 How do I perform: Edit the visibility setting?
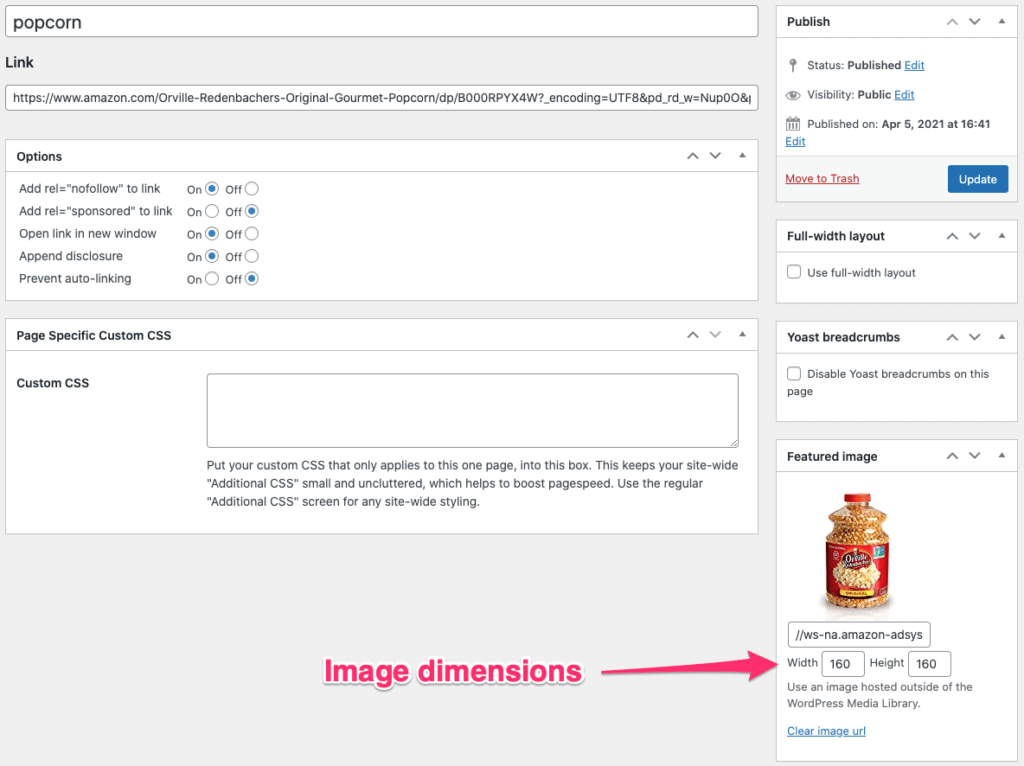coord(904,95)
